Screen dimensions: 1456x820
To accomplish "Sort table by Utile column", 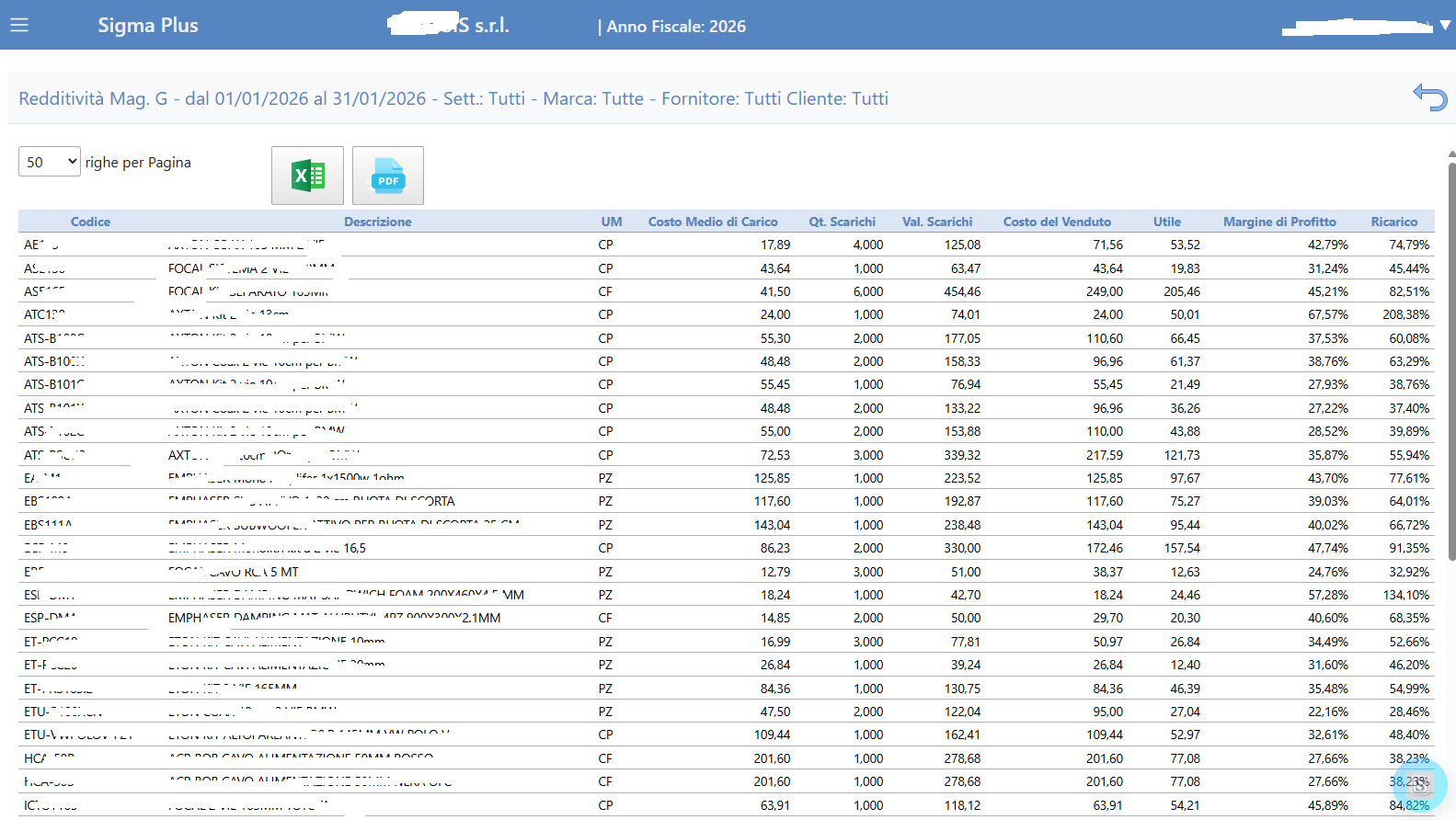I will [1166, 222].
